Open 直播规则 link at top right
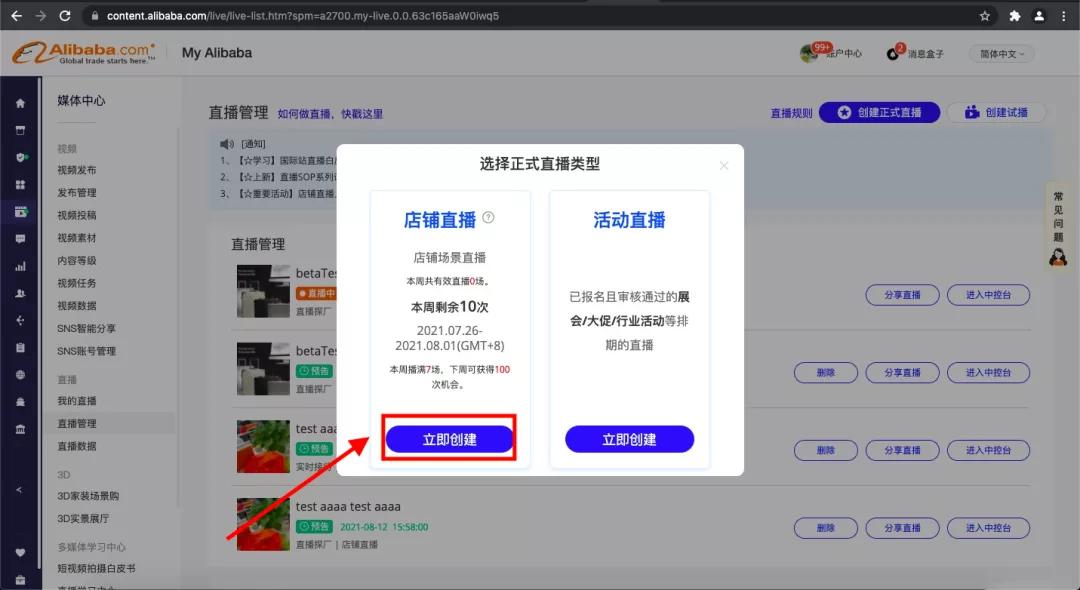This screenshot has height=590, width=1080. (x=791, y=112)
